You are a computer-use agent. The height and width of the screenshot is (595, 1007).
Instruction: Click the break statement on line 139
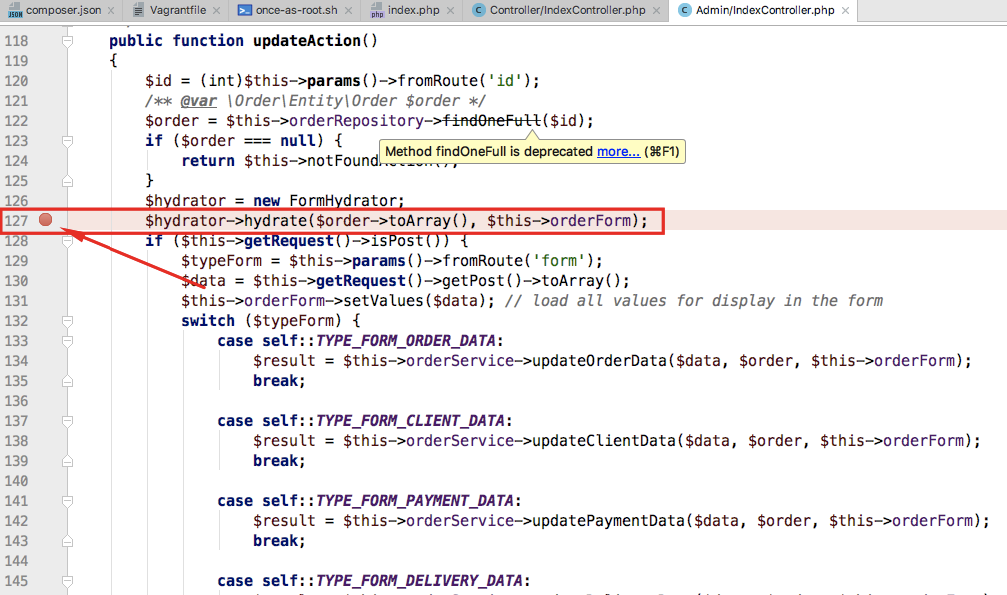click(279, 461)
